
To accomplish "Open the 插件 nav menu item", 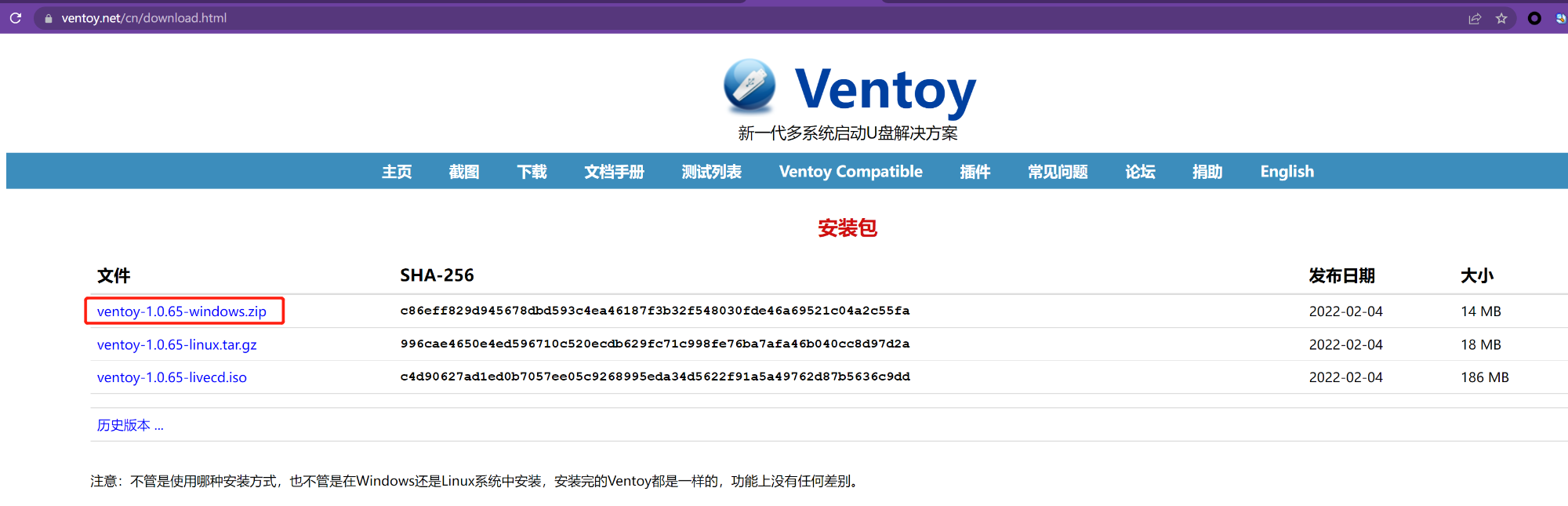I will point(975,171).
